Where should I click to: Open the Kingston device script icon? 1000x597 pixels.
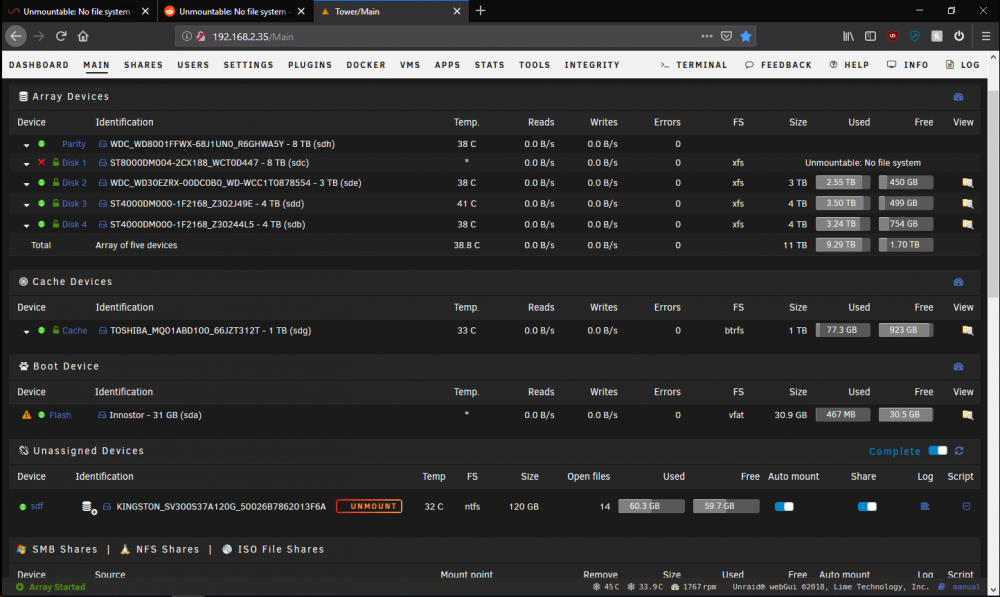pos(966,506)
